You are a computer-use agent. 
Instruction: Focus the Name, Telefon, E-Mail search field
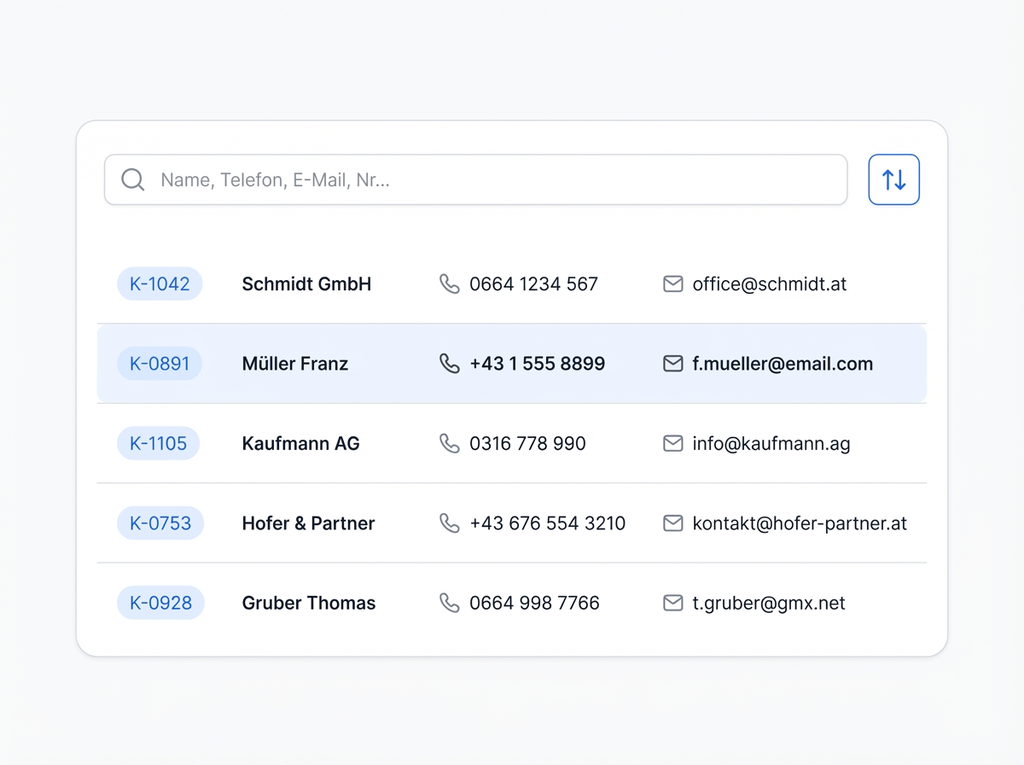pos(490,180)
